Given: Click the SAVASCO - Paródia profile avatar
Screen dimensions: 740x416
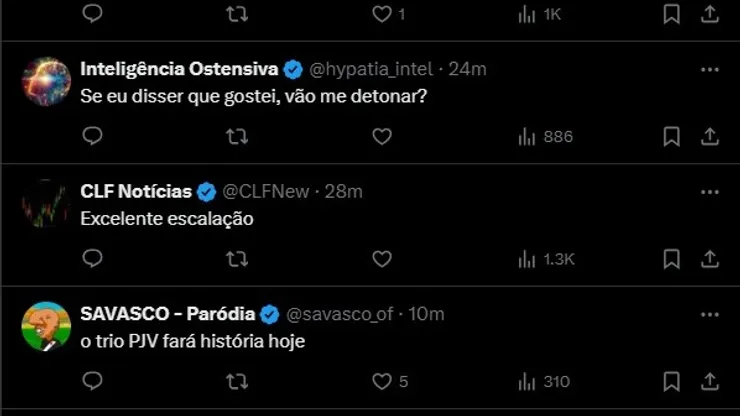Looking at the screenshot, I should pos(46,326).
